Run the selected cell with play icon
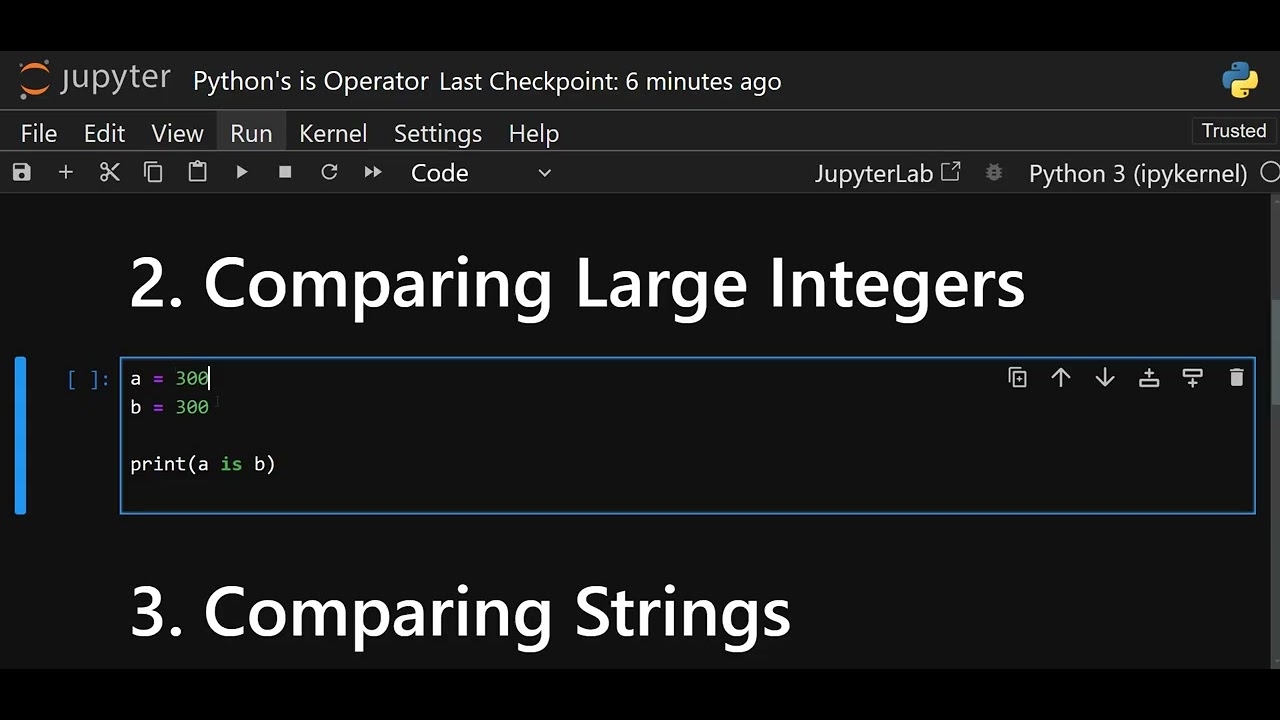This screenshot has width=1280, height=720. pos(241,173)
